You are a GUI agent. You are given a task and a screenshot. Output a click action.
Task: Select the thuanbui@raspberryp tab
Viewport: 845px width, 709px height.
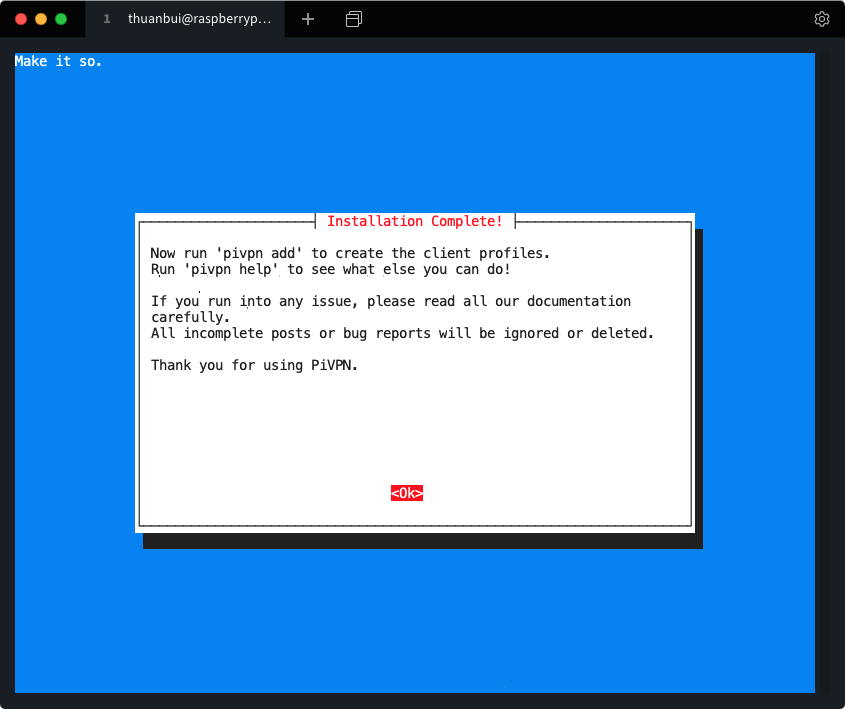pyautogui.click(x=199, y=19)
